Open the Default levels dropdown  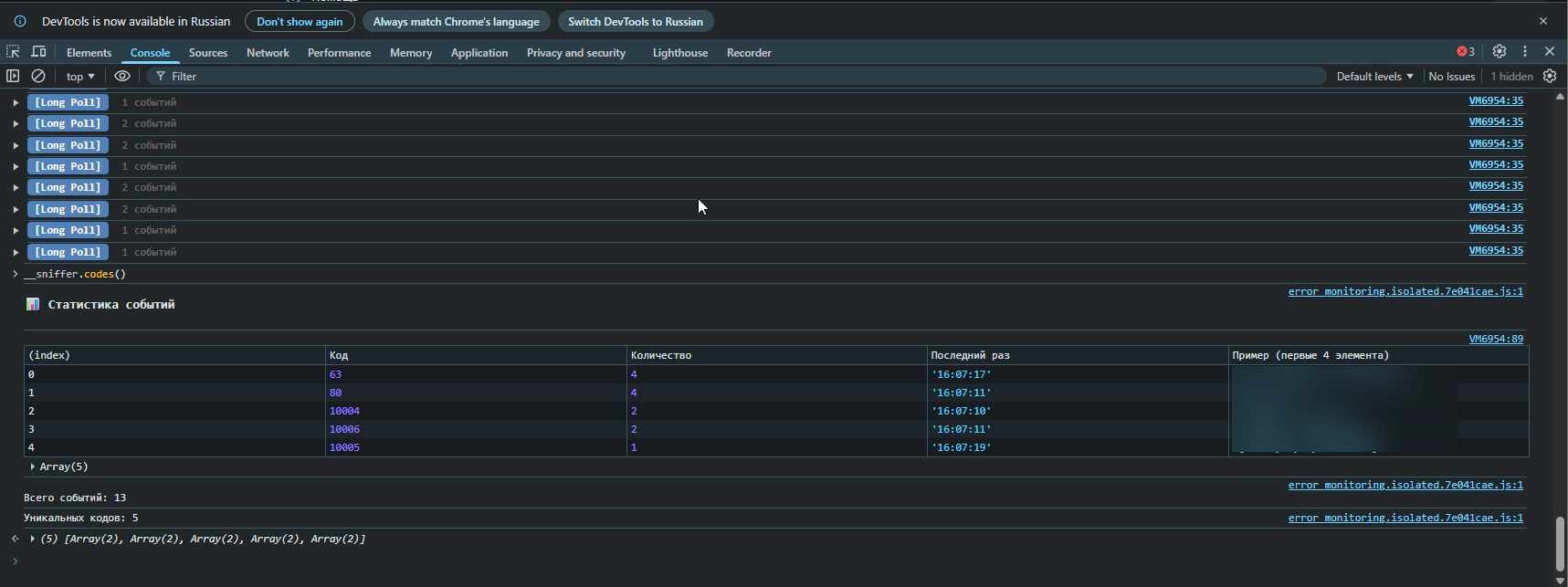tap(1374, 76)
